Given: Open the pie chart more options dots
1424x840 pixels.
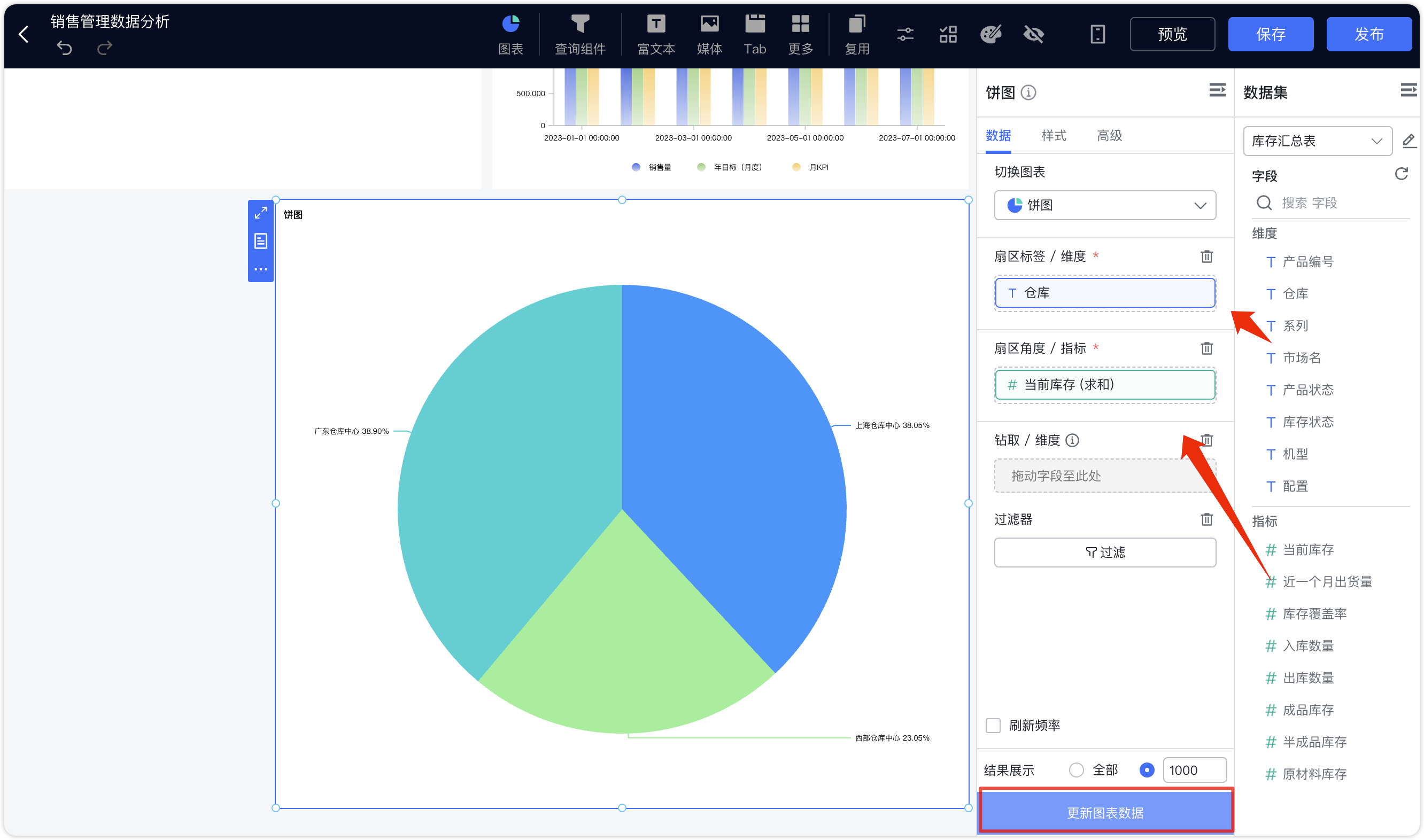Looking at the screenshot, I should coord(260,269).
